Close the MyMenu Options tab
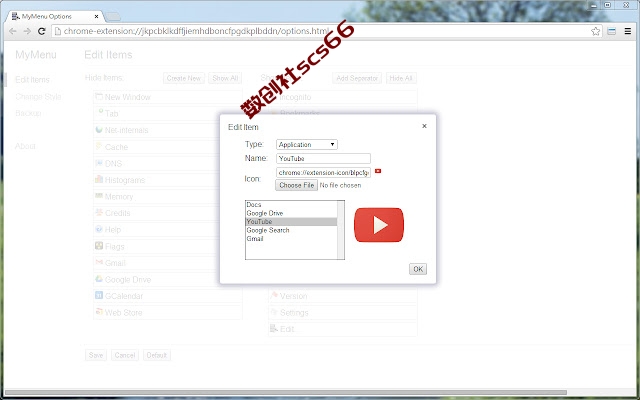The image size is (640, 400). 96,17
